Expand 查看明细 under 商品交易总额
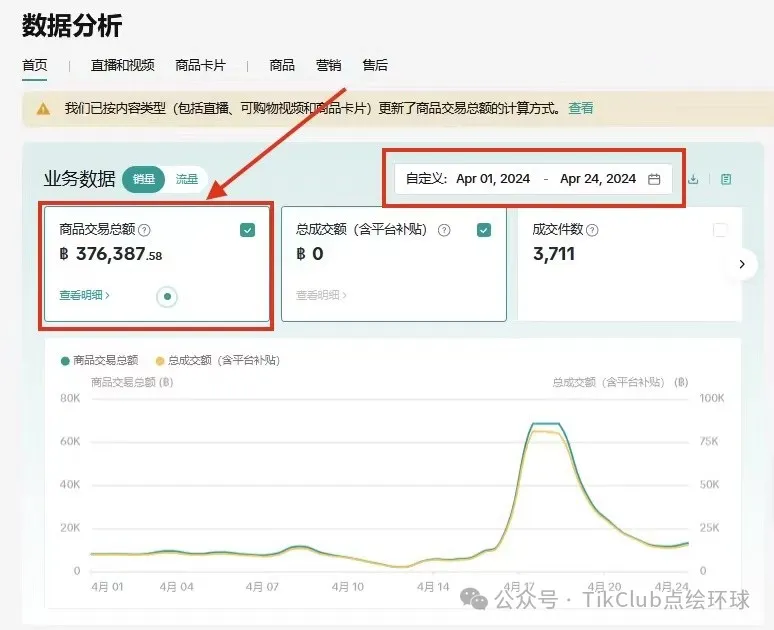 (x=85, y=295)
